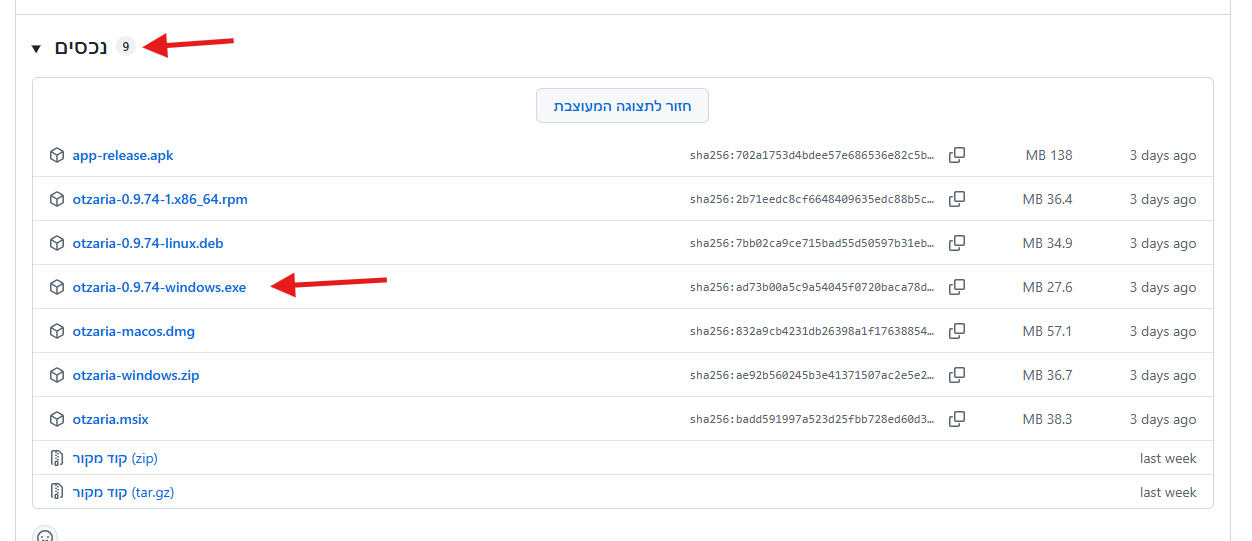Viewport: 1252px width, 541px height.
Task: Click the חזור לתצוגה המעוצבת button
Action: tap(622, 105)
